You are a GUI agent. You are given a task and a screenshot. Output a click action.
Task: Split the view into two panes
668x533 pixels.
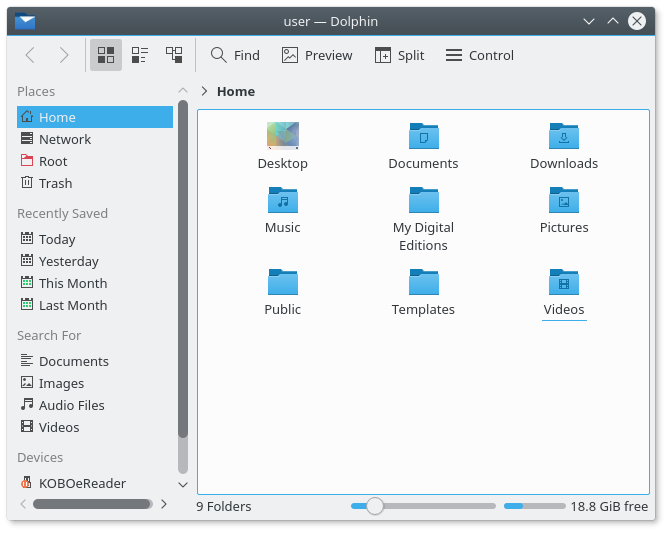(399, 55)
